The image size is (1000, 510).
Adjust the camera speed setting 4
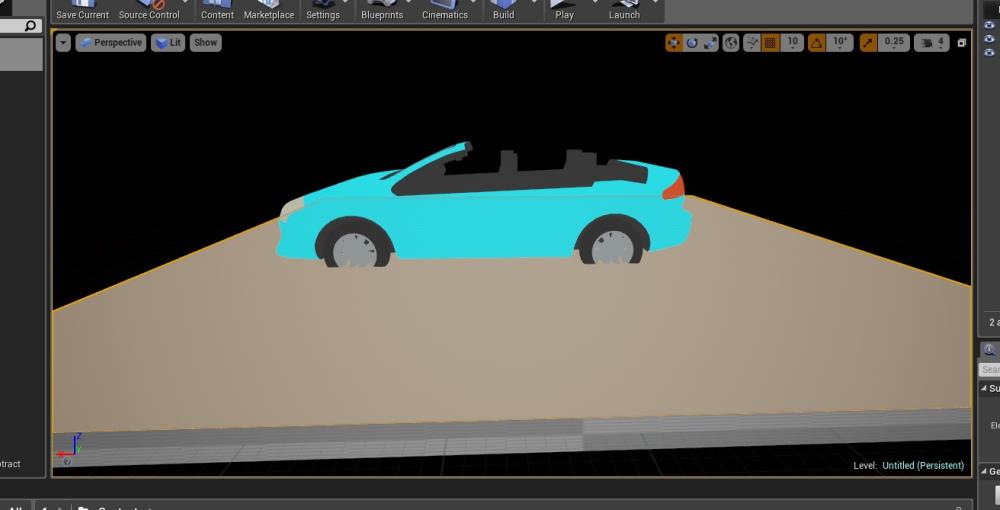[932, 43]
